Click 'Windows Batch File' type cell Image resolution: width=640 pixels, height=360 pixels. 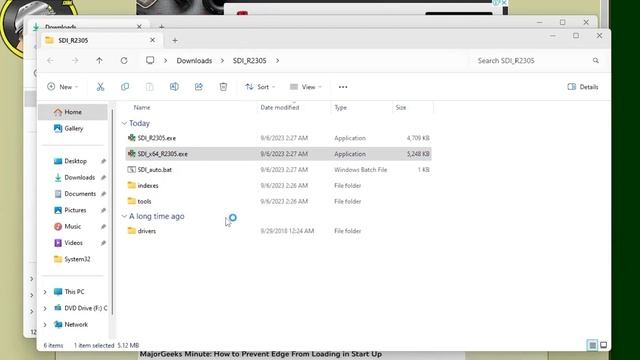click(x=360, y=169)
